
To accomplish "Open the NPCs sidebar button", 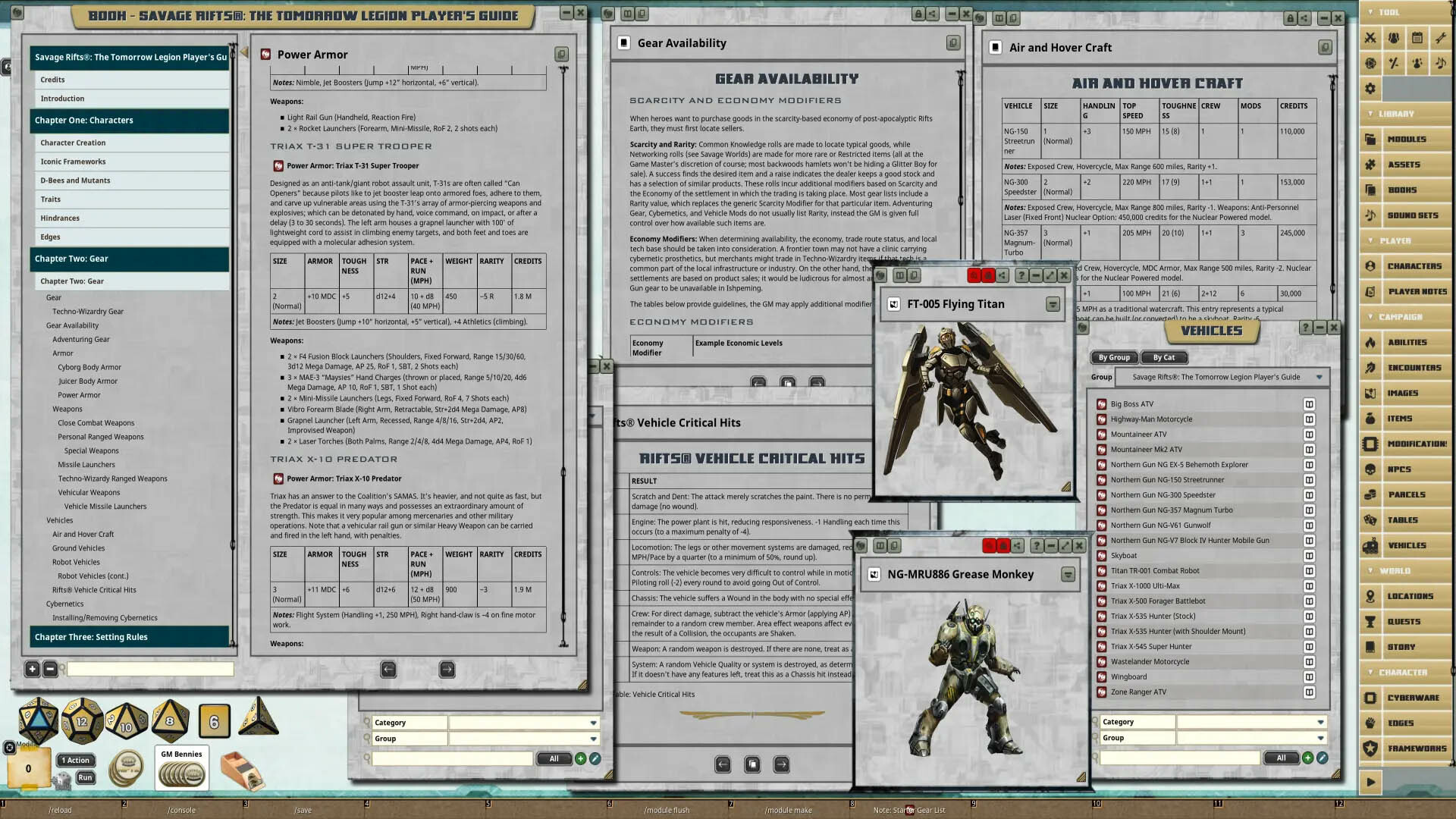I will (x=1398, y=469).
